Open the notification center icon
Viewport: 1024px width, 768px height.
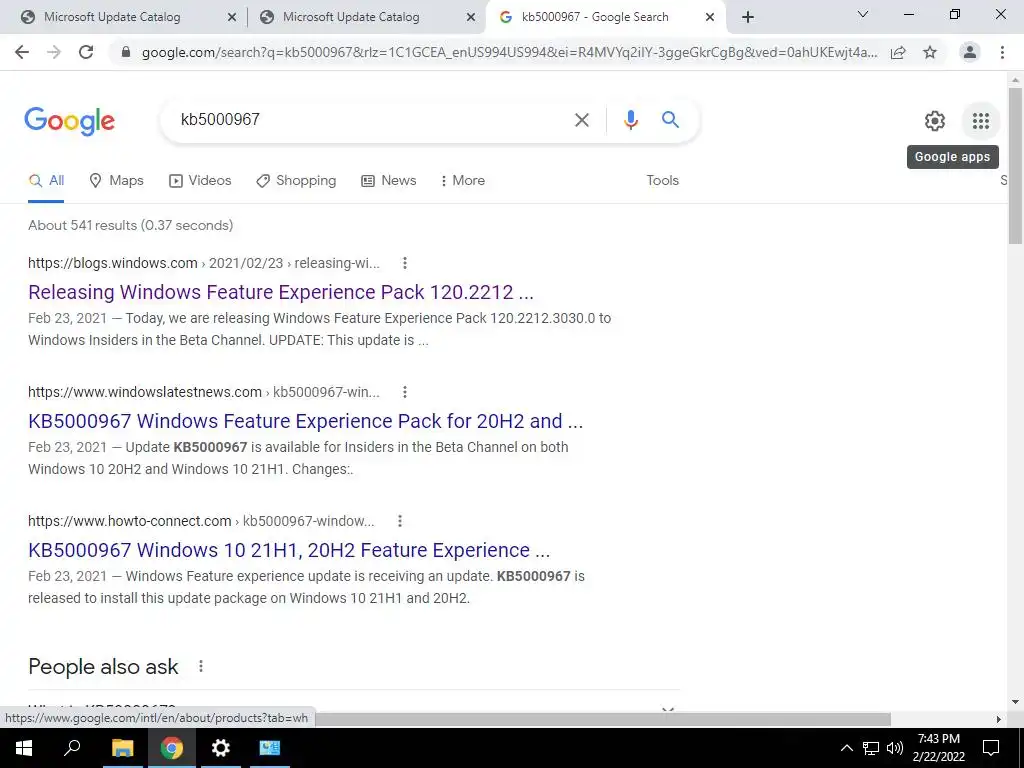pyautogui.click(x=991, y=748)
